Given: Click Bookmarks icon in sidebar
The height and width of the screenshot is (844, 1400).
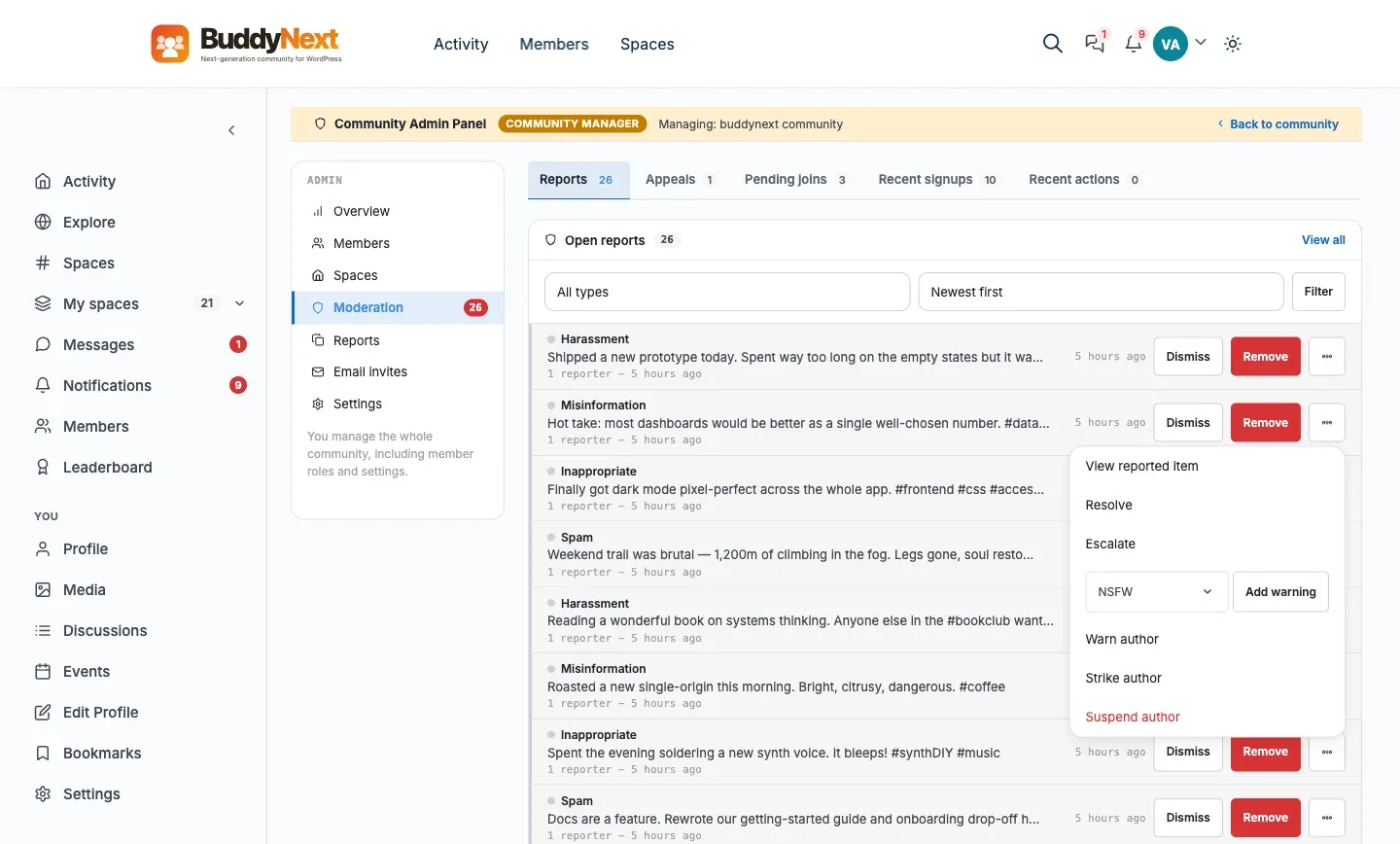Looking at the screenshot, I should [x=43, y=753].
